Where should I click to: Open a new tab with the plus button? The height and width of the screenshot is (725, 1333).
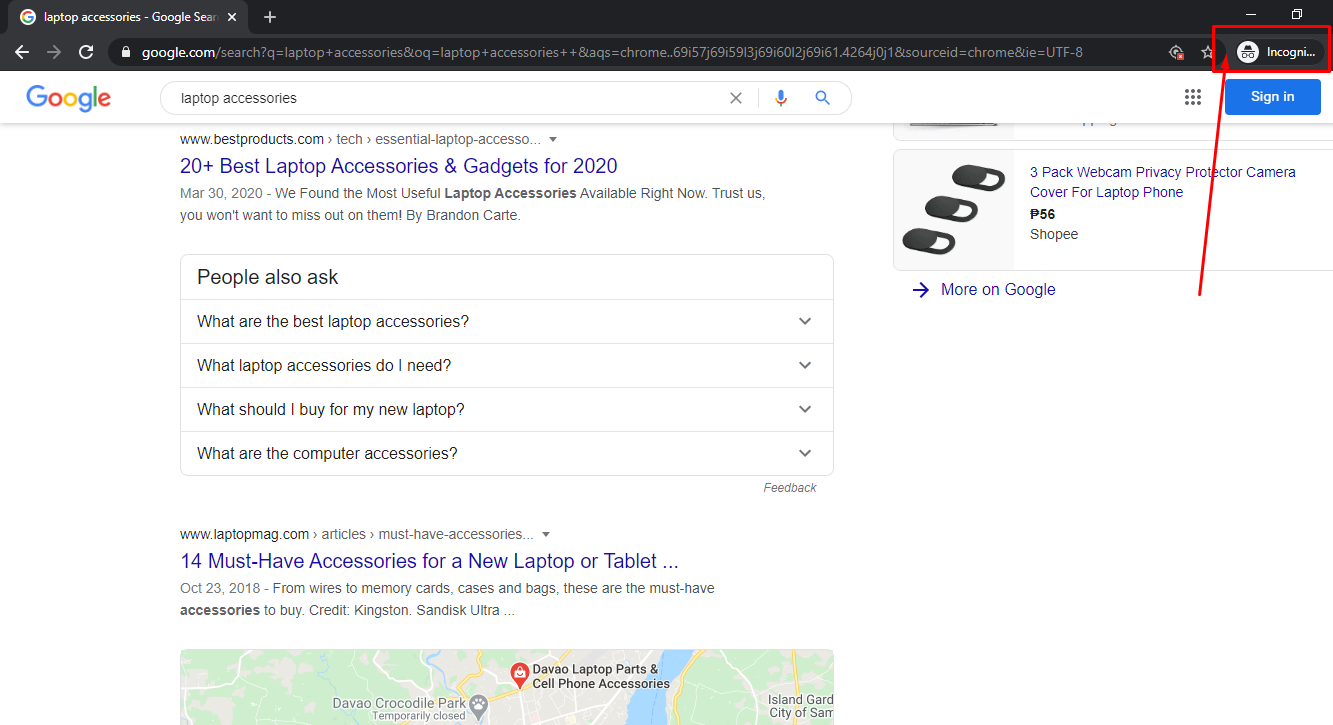[x=269, y=17]
